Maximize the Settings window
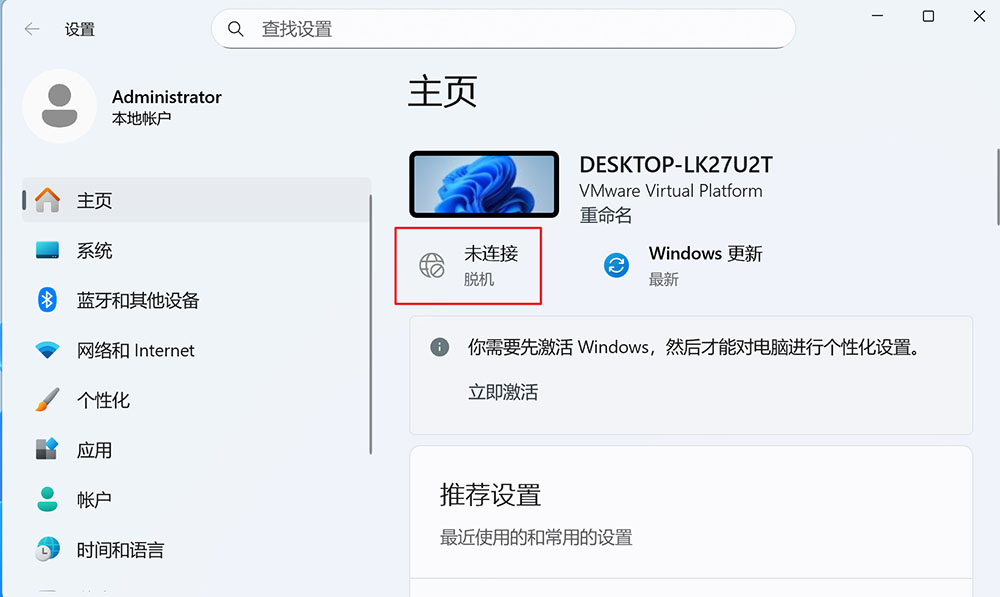1000x597 pixels. coord(929,16)
